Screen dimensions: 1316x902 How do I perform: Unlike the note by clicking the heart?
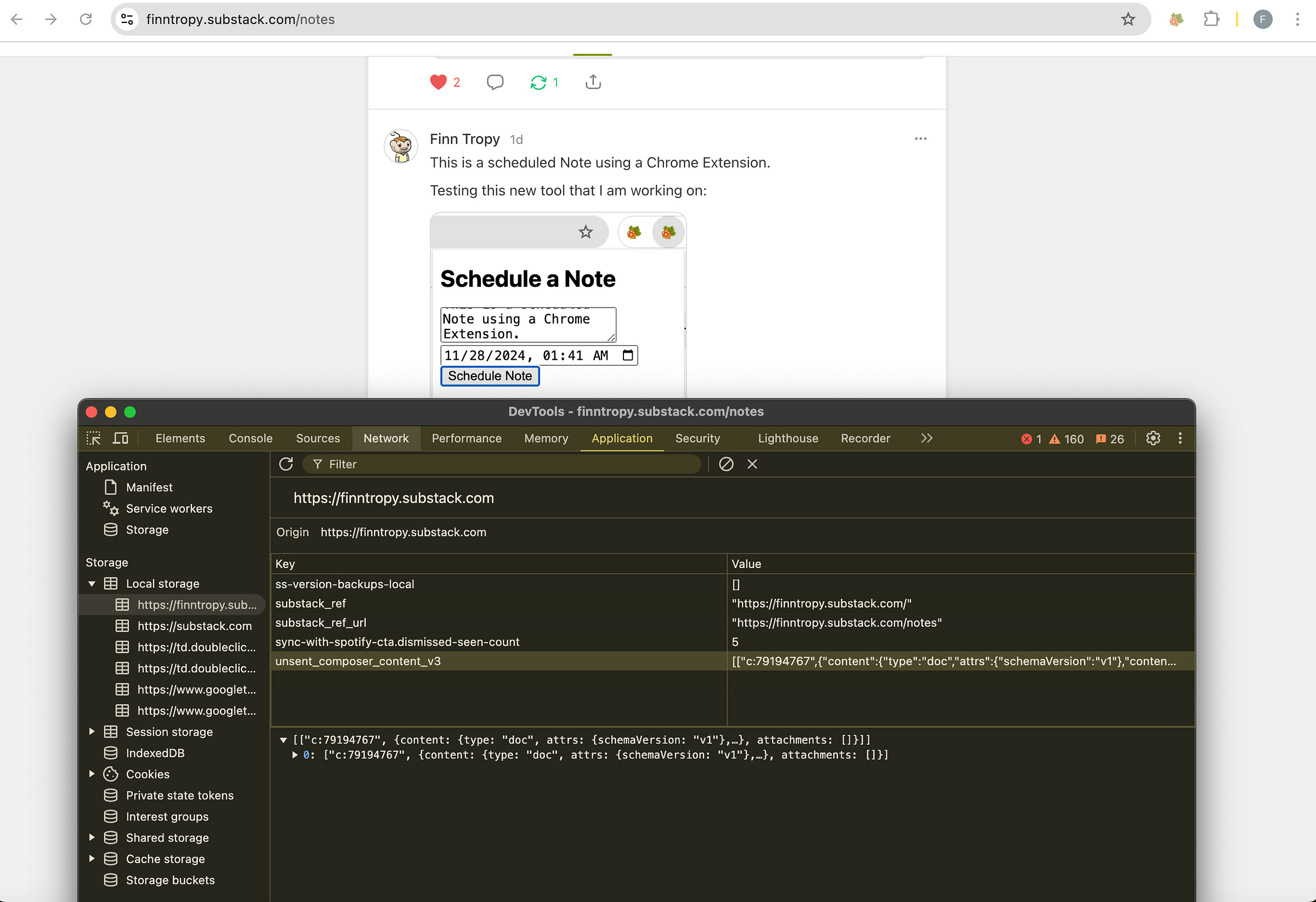438,82
